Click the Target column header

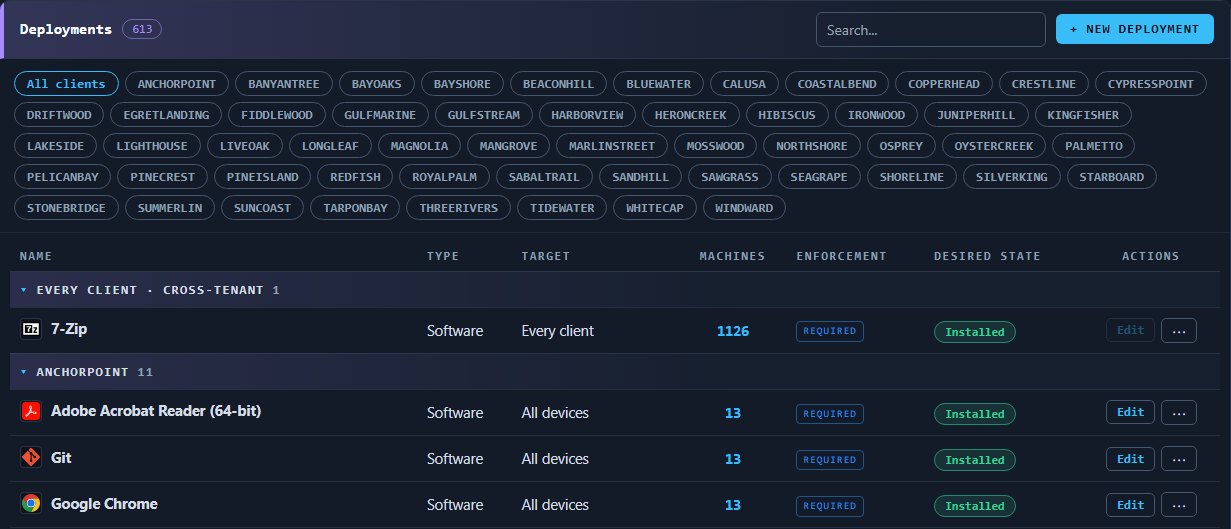point(546,256)
